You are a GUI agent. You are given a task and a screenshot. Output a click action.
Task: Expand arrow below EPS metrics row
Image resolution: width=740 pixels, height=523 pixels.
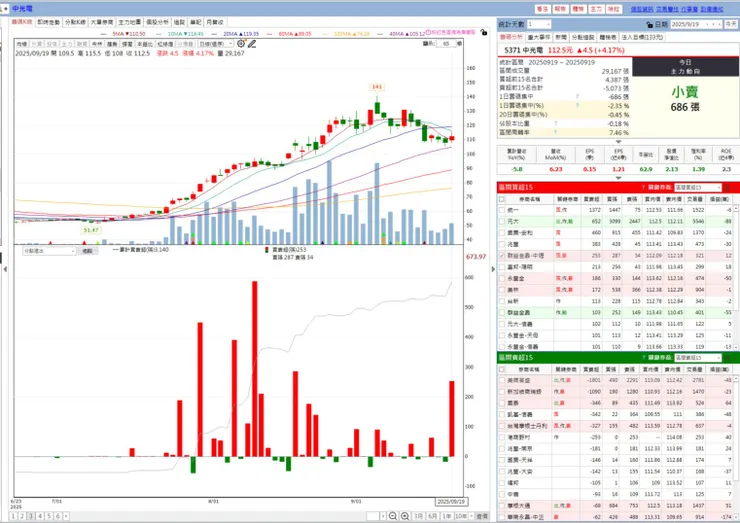point(618,178)
